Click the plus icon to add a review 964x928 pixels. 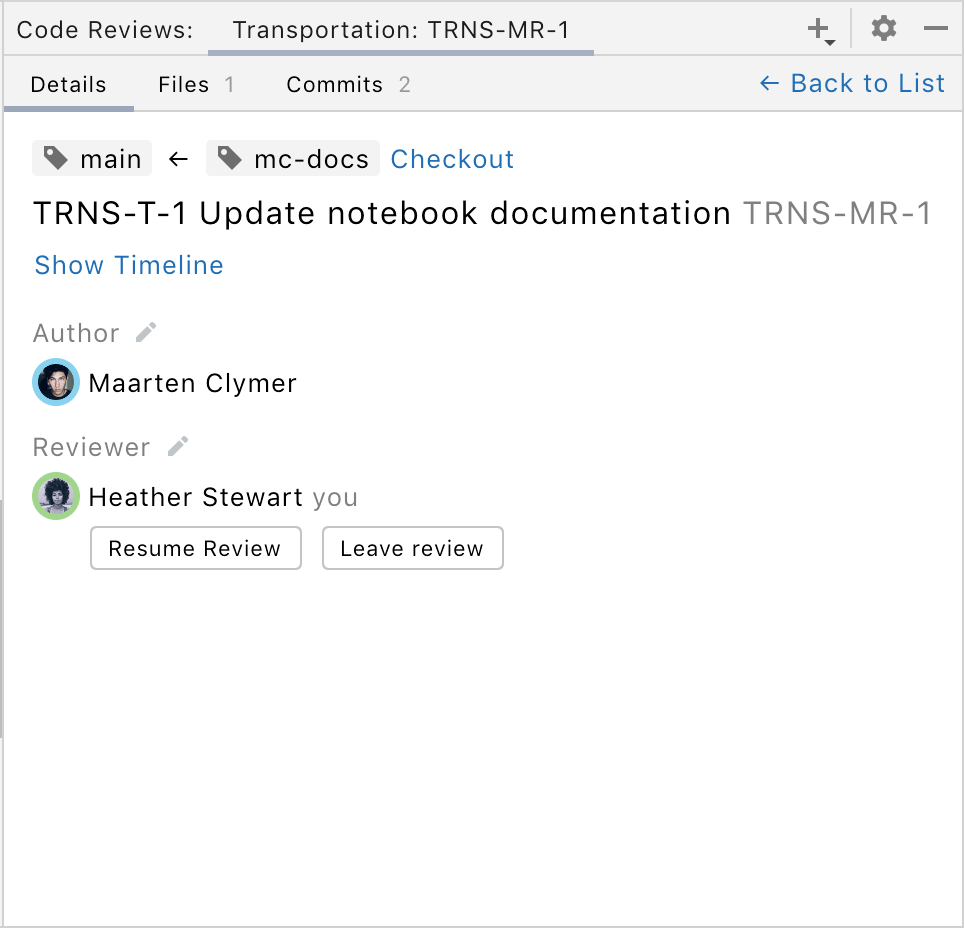click(x=820, y=30)
